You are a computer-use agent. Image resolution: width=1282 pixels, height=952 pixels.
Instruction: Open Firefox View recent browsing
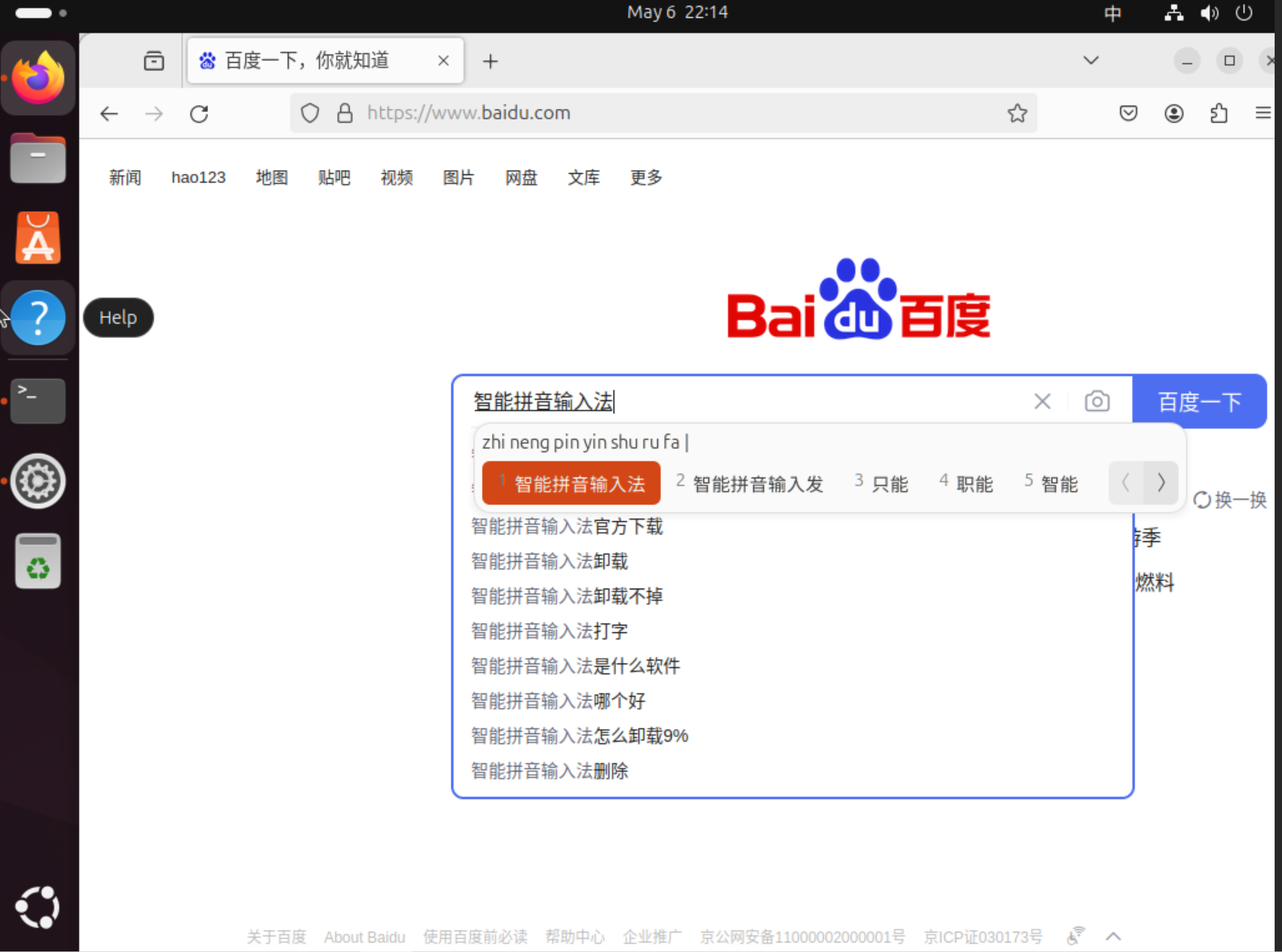click(x=154, y=61)
